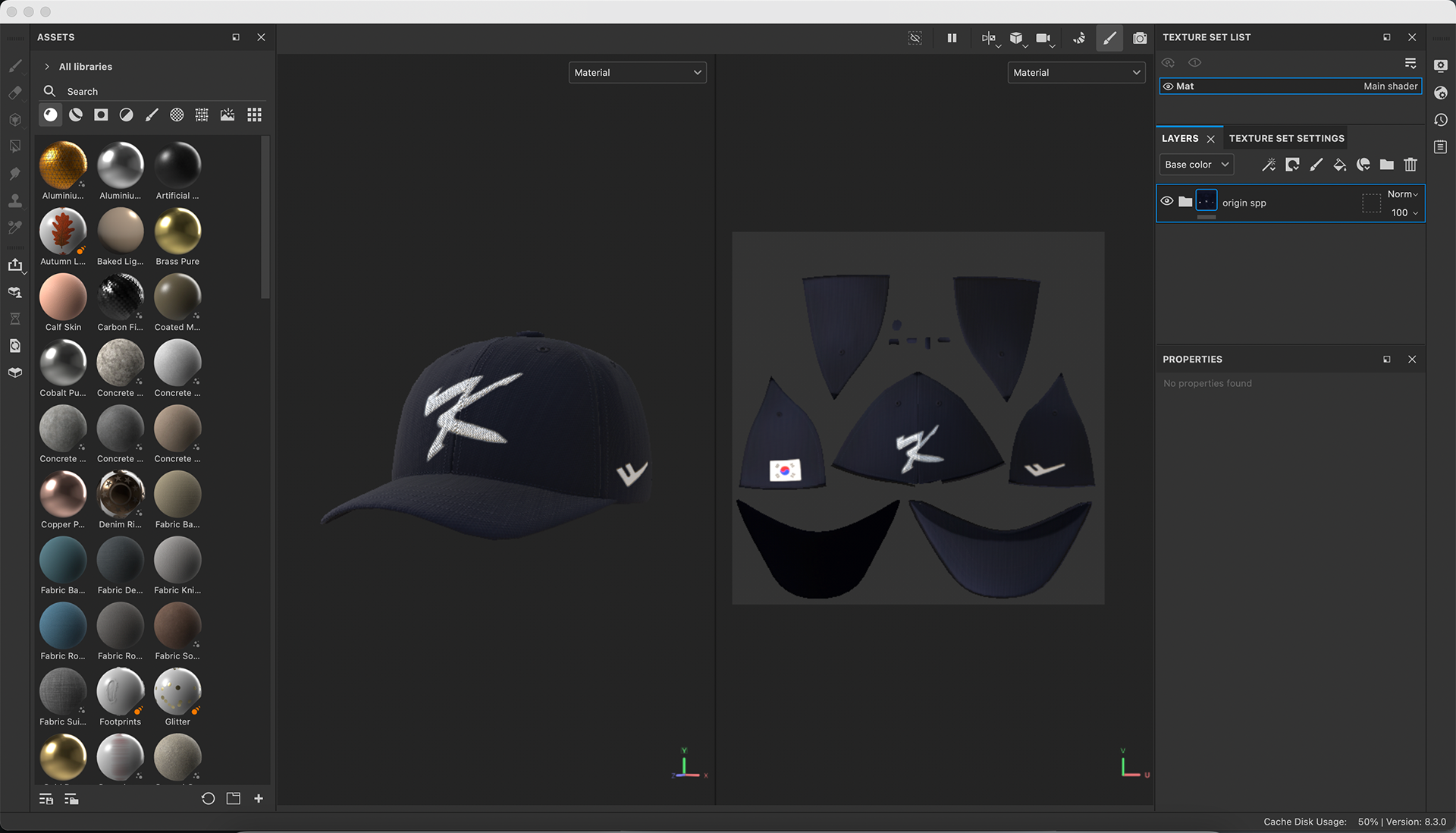Open the right viewport Material dropdown
This screenshot has height=833, width=1456.
click(1076, 73)
